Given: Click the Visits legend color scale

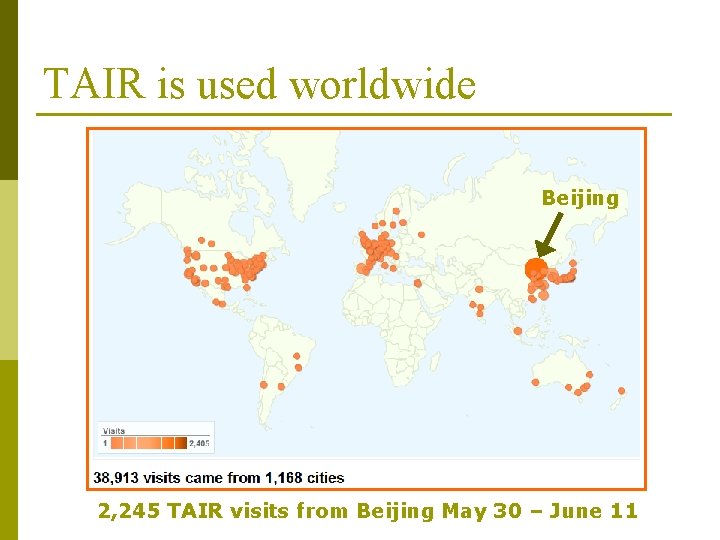Looking at the screenshot, I should (x=149, y=443).
